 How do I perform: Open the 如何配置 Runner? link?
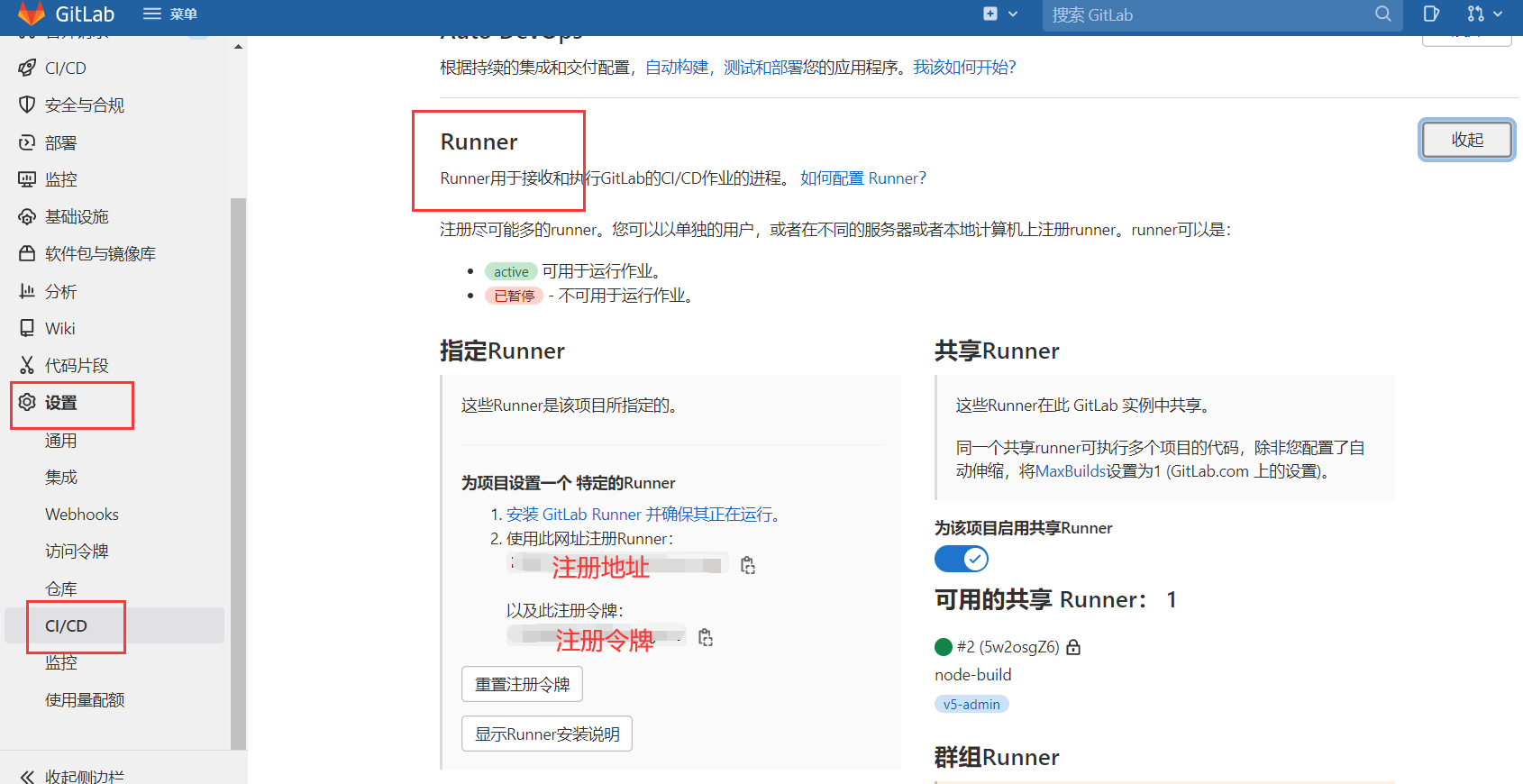[863, 178]
